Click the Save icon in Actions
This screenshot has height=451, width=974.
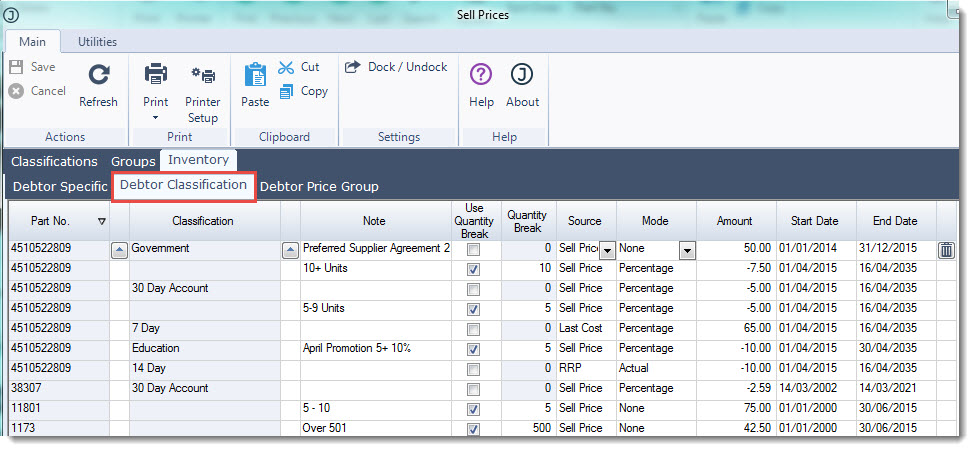17,67
